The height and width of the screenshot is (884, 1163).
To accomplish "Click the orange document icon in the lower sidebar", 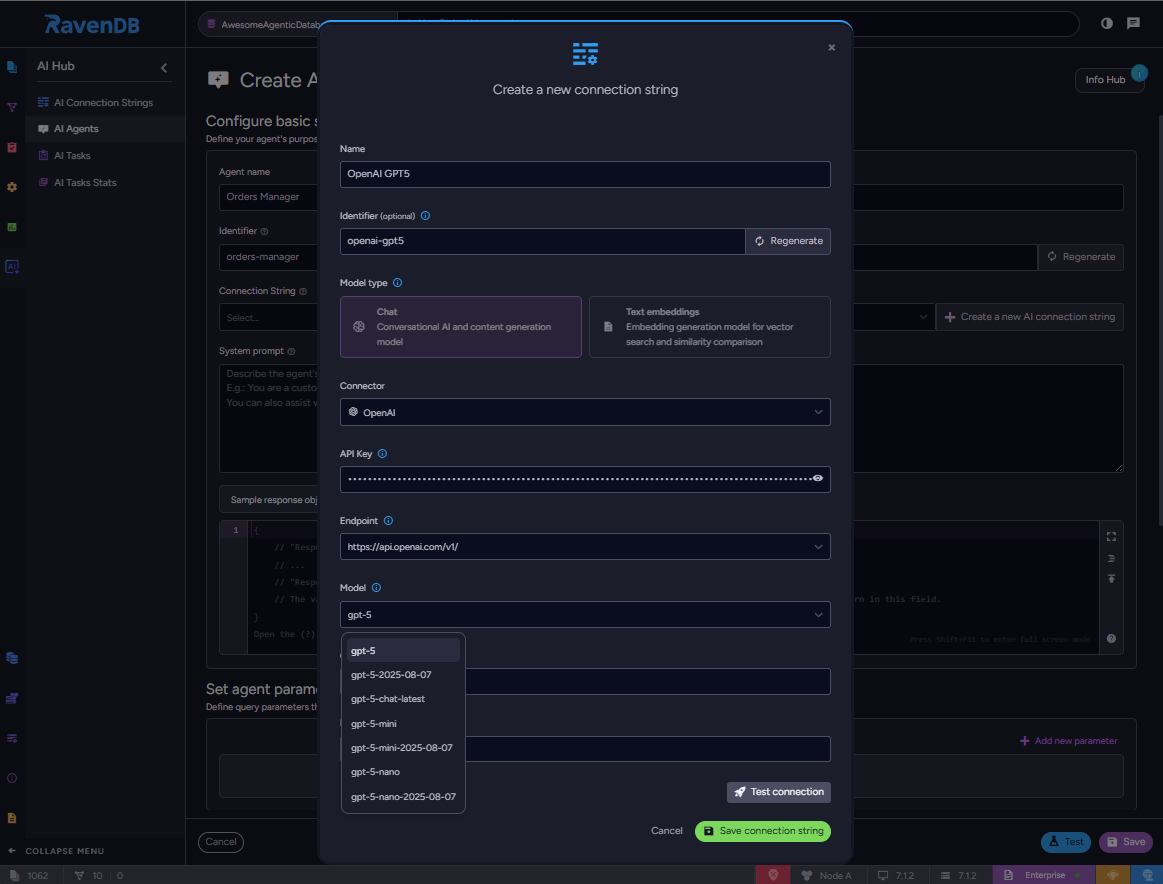I will tap(12, 818).
